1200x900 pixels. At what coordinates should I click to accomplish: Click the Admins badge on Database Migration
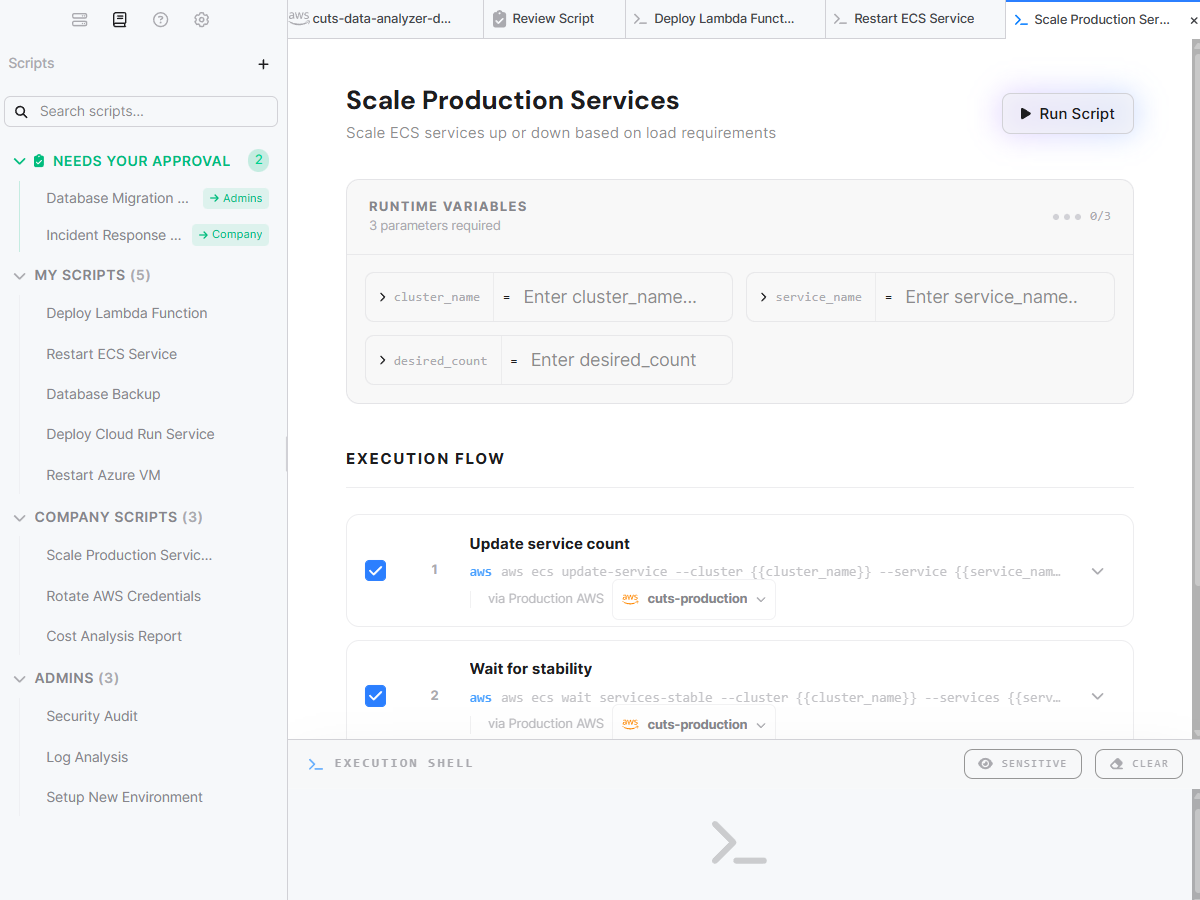tap(236, 198)
